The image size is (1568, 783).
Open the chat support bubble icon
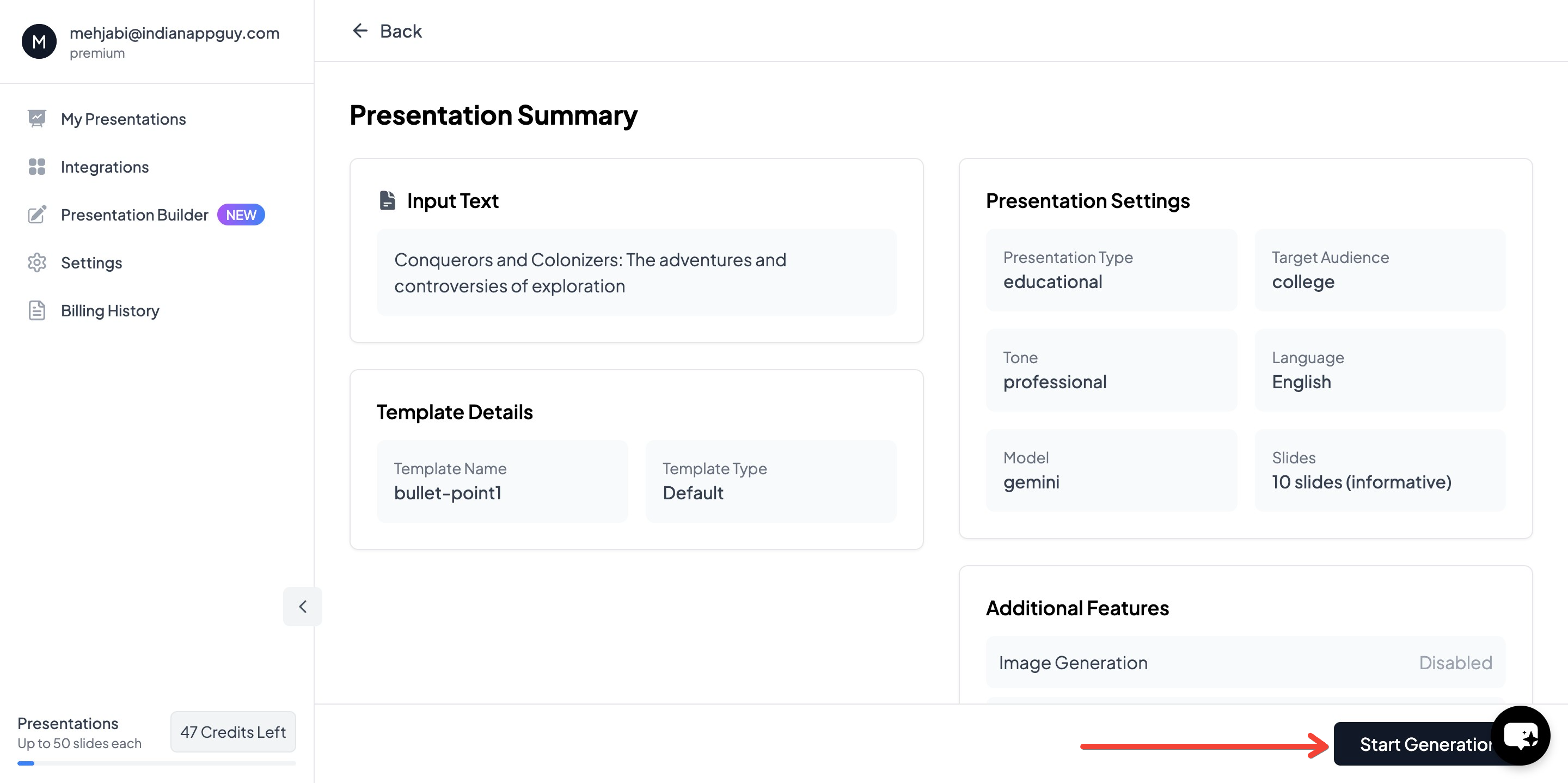[1520, 736]
